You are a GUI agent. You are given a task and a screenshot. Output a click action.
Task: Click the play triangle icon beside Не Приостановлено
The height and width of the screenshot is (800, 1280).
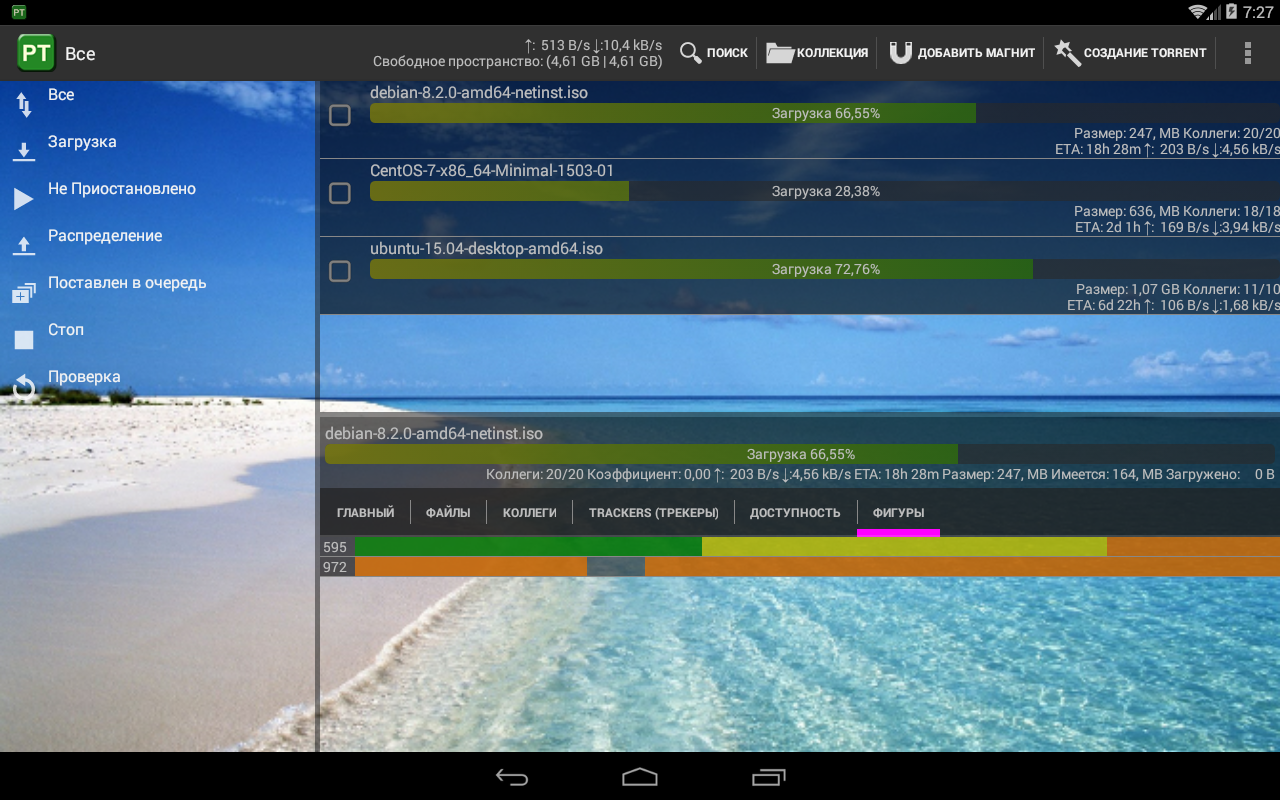23,199
